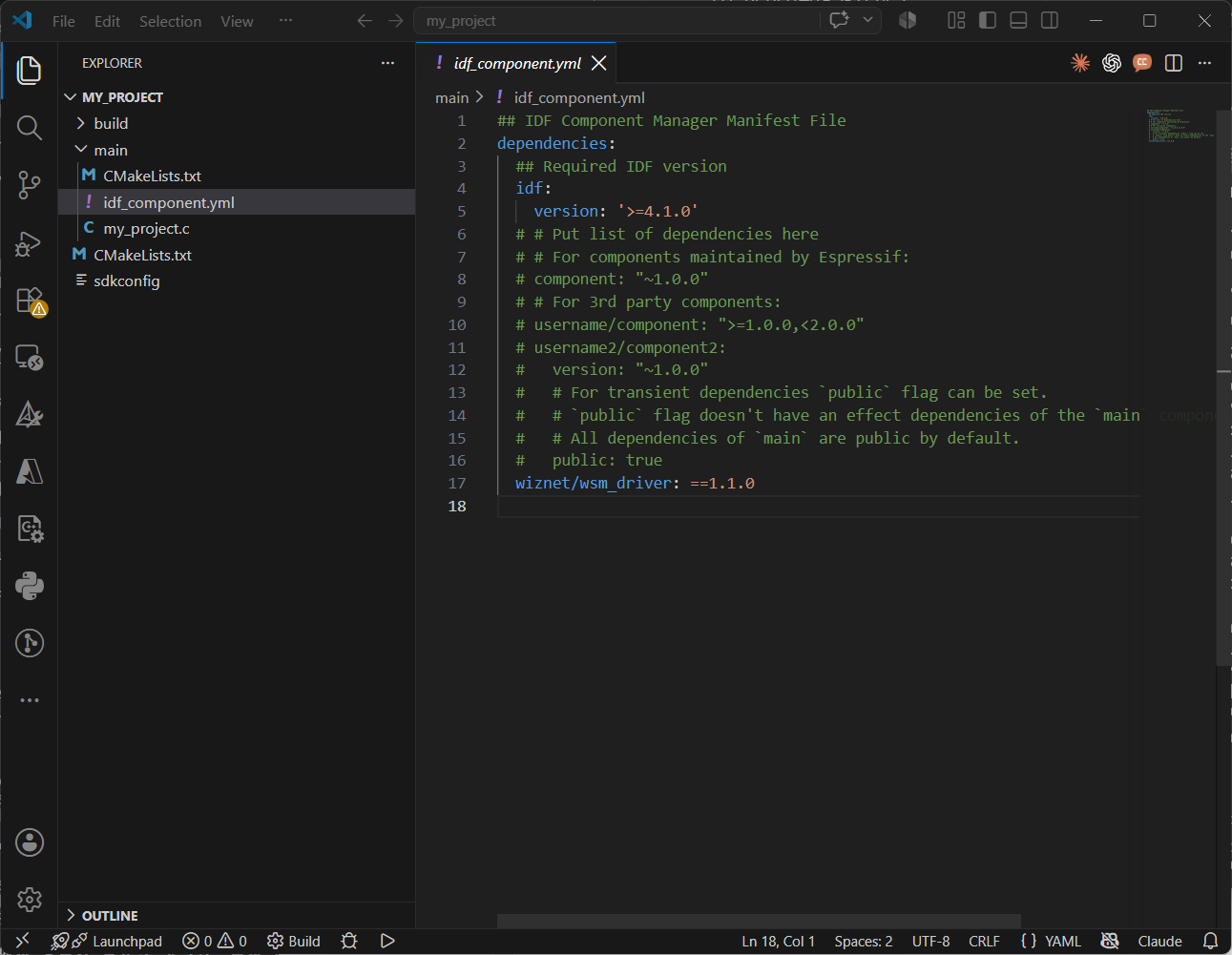Screen dimensions: 1232x955
Task: Change line ending via CRLF
Action: (x=984, y=941)
